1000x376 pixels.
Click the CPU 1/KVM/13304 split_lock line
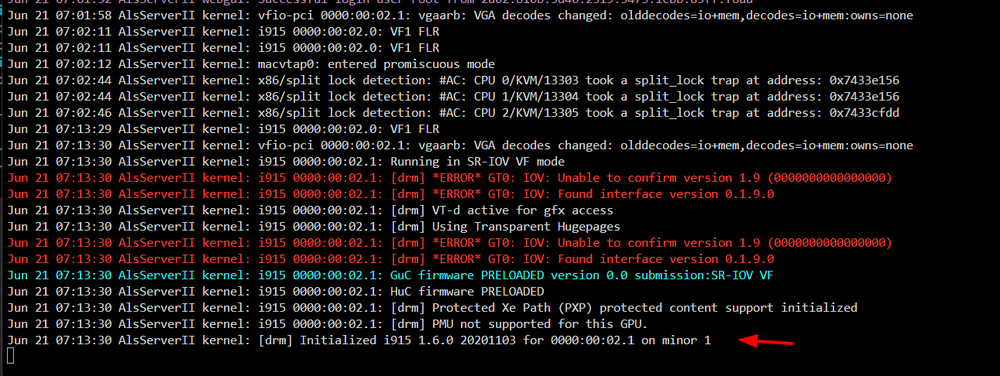(453, 97)
